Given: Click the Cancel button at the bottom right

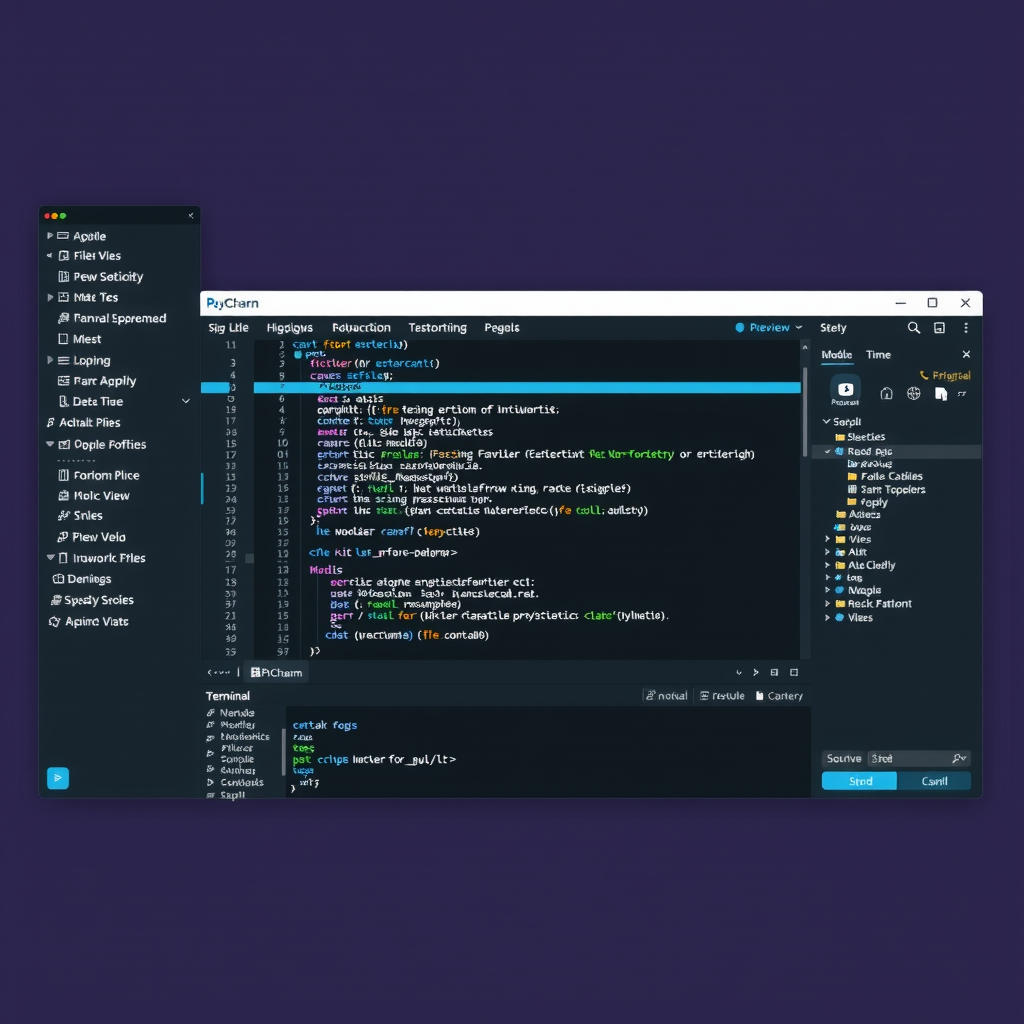Looking at the screenshot, I should coord(934,781).
